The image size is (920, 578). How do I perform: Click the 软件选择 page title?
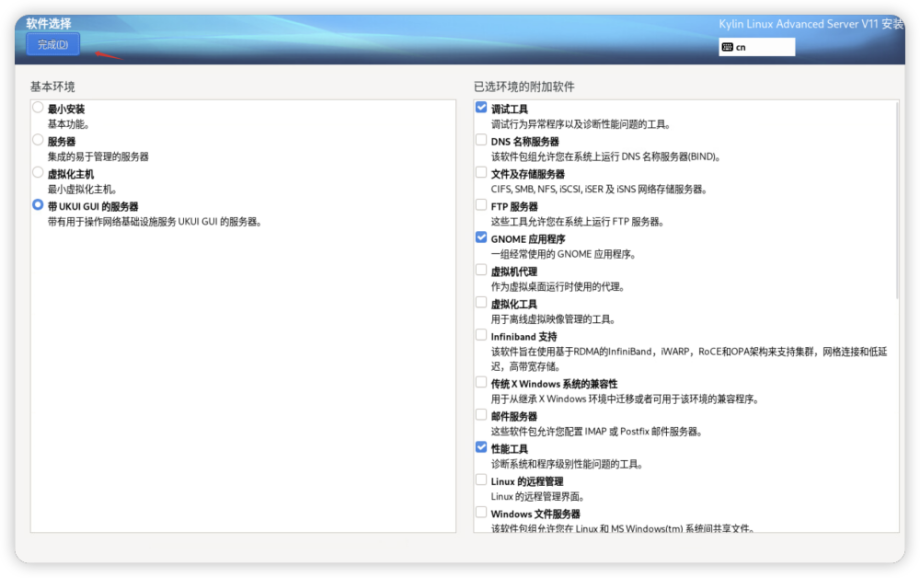[49, 23]
